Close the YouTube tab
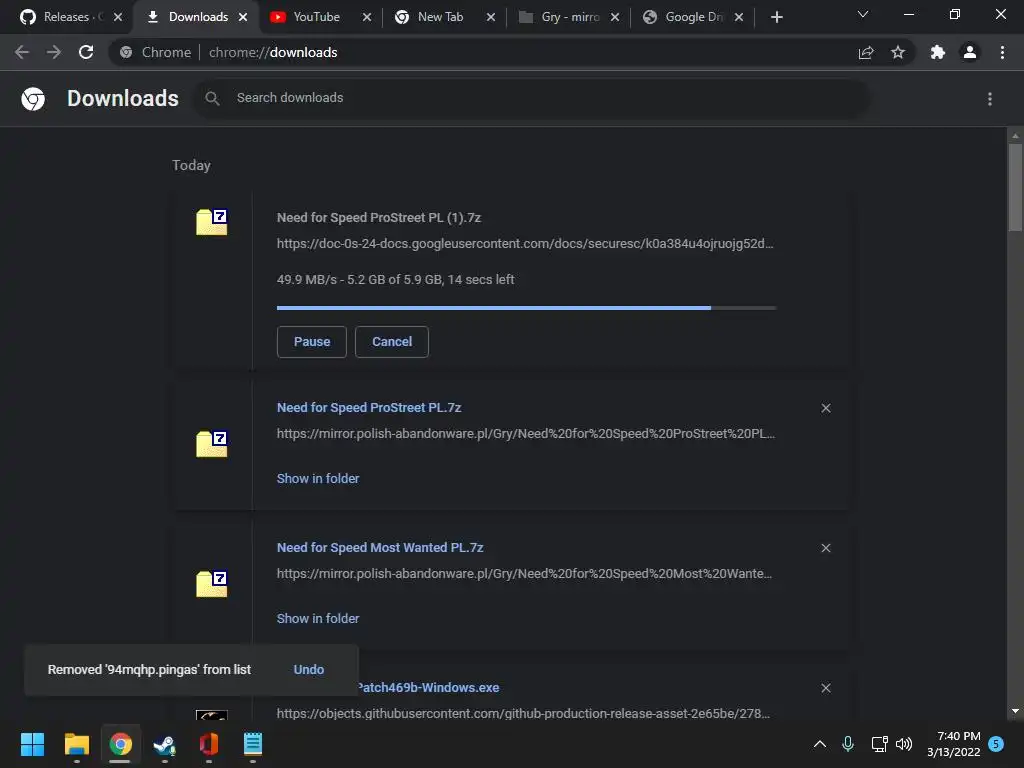1024x768 pixels. (367, 17)
